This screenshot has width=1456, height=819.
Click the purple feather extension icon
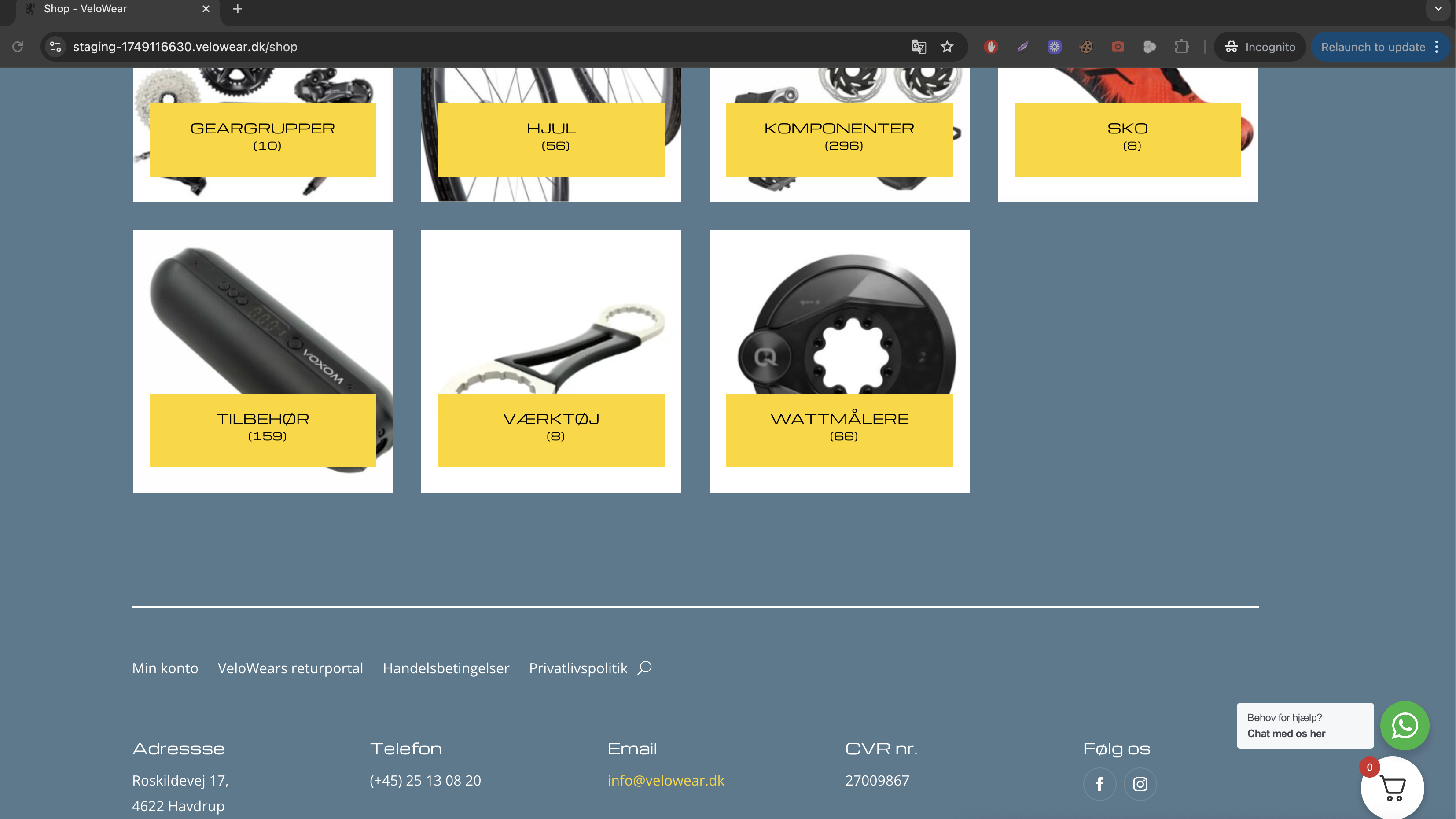tap(1022, 46)
